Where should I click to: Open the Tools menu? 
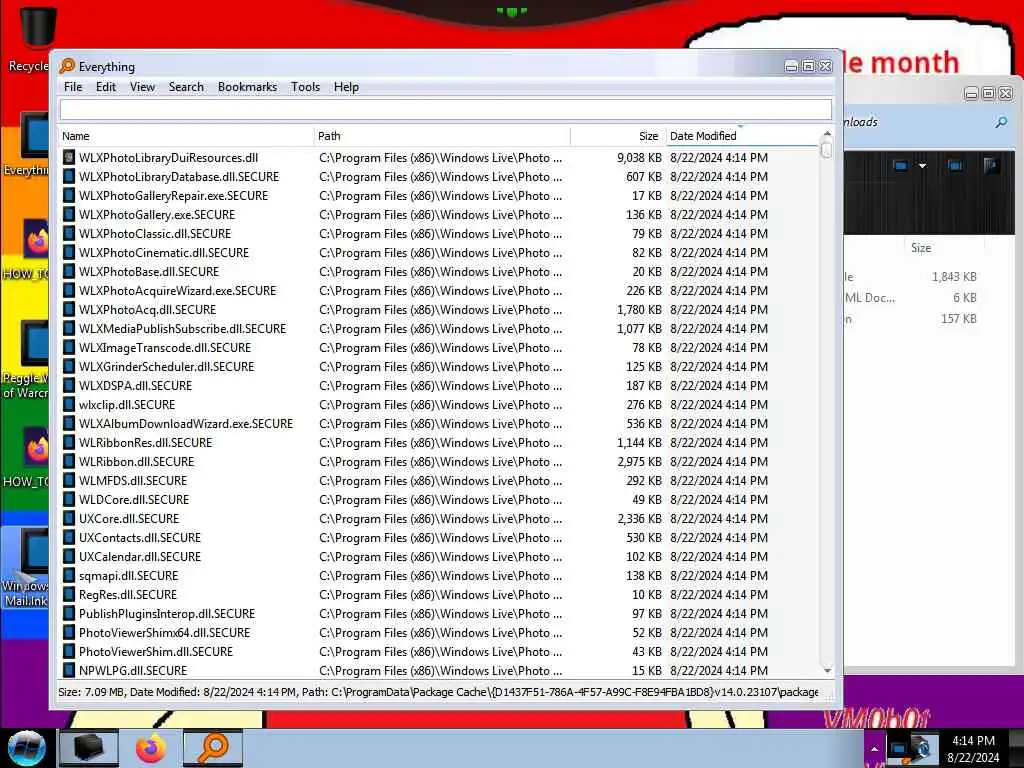coord(306,87)
